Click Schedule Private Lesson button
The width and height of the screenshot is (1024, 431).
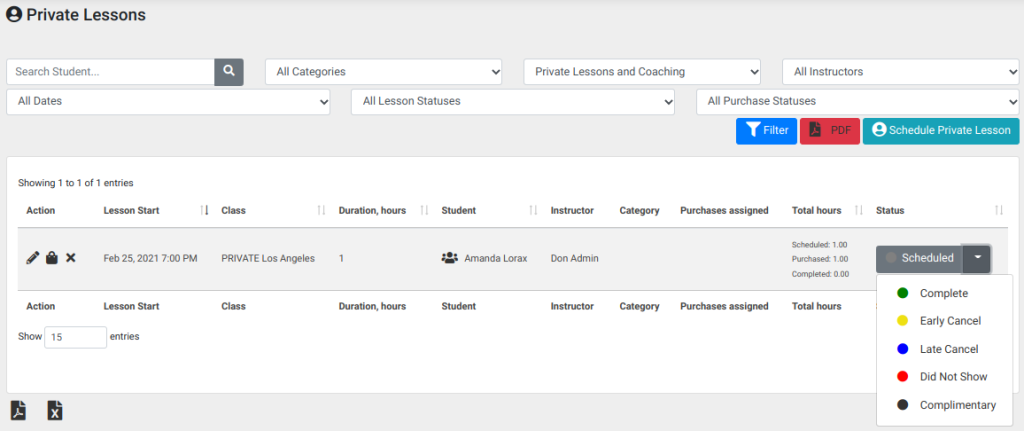[x=940, y=131]
